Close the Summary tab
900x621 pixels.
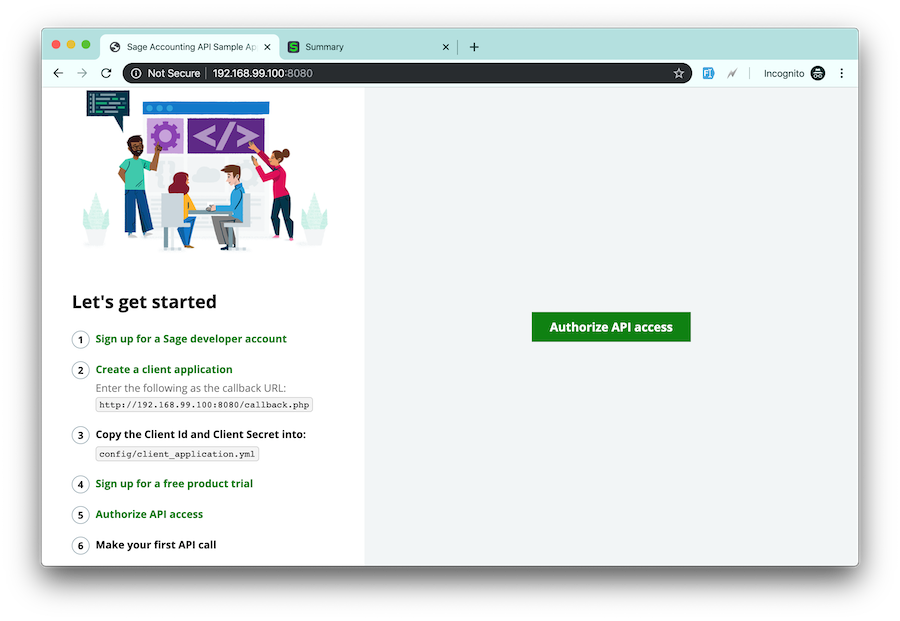click(445, 47)
